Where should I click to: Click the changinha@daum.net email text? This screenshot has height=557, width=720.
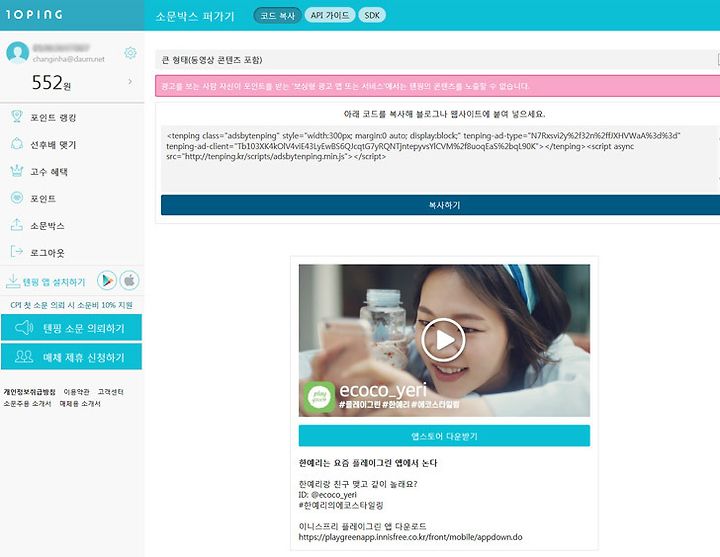click(68, 59)
